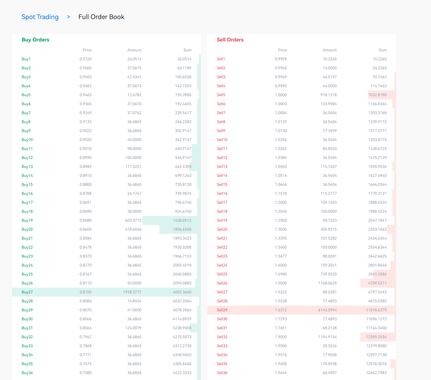Select the Sell24 row label

(x=222, y=266)
